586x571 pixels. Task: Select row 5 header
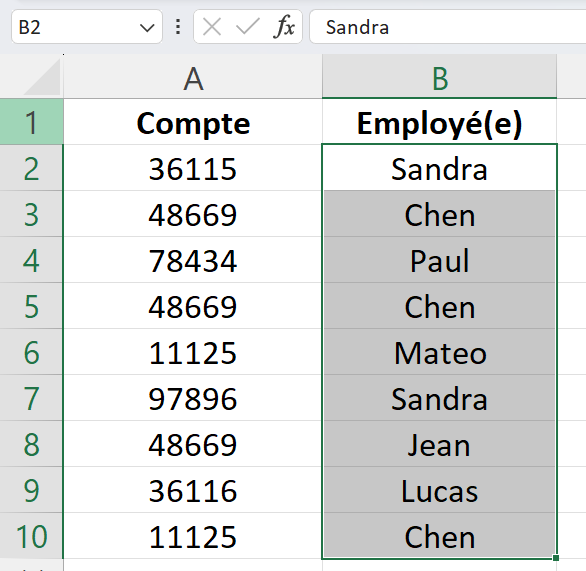31,306
